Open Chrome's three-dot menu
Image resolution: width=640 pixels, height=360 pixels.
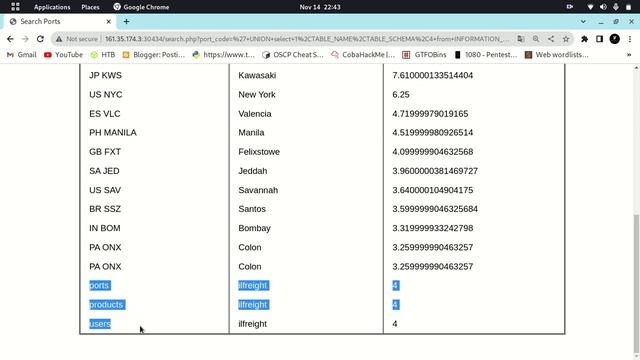click(630, 39)
